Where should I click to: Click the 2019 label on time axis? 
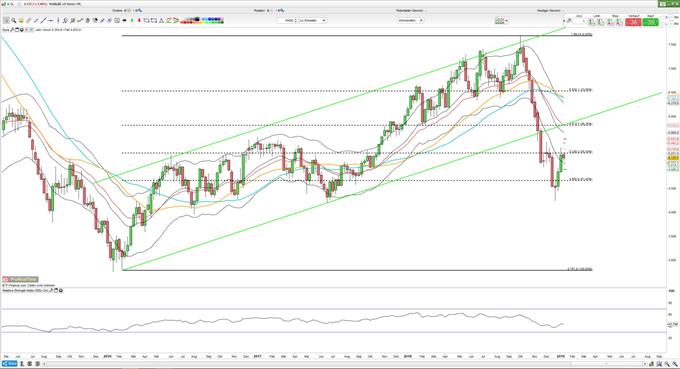(x=560, y=356)
